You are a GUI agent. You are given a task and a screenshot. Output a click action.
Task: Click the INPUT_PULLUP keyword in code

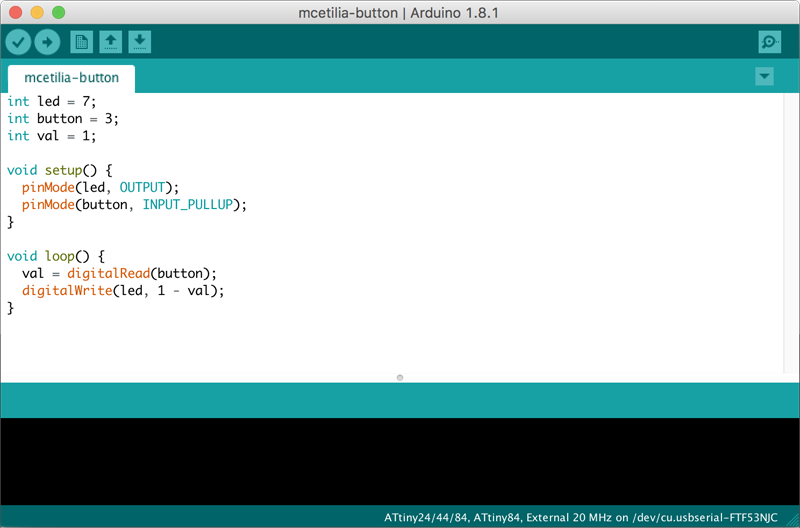click(188, 205)
